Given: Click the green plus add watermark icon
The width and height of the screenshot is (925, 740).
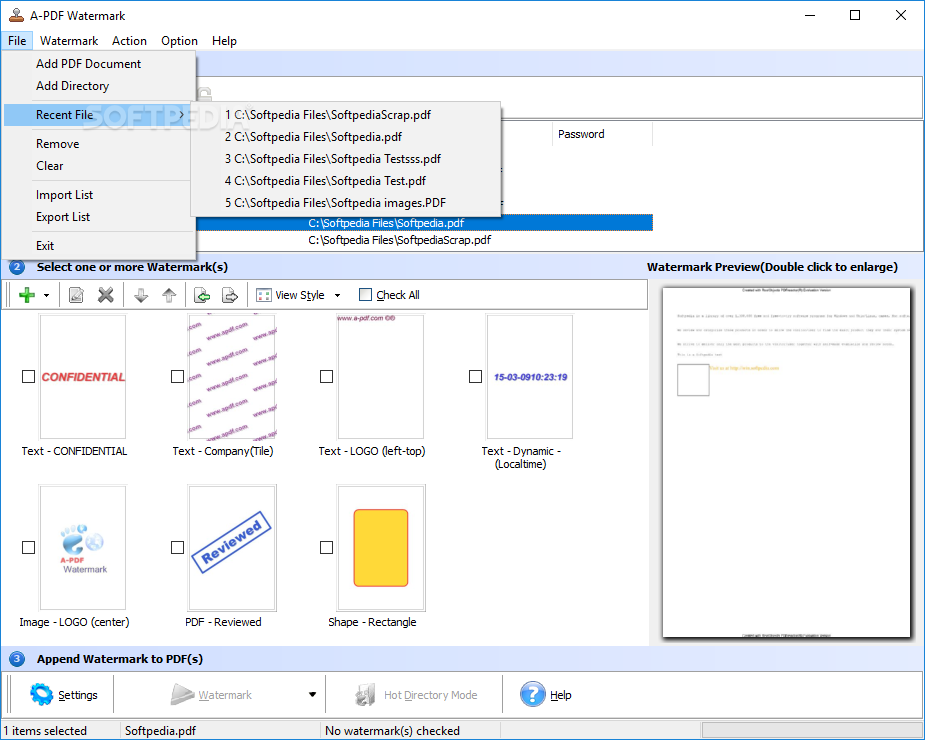Looking at the screenshot, I should 27,294.
